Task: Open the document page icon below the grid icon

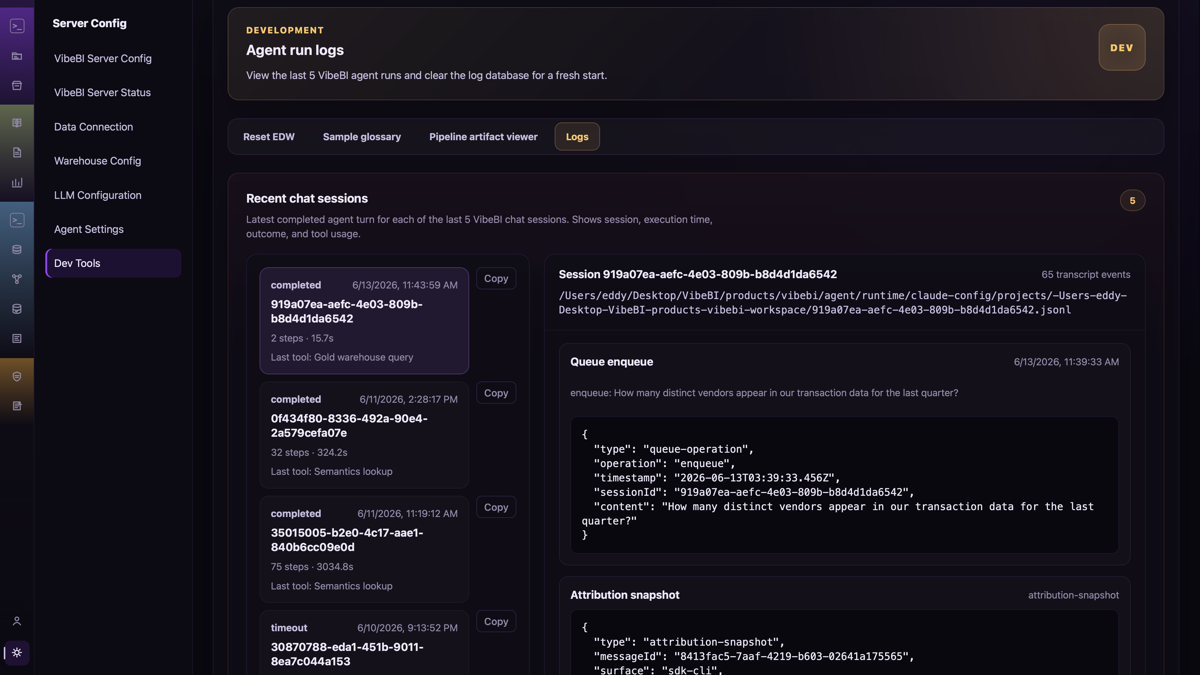Action: (17, 153)
